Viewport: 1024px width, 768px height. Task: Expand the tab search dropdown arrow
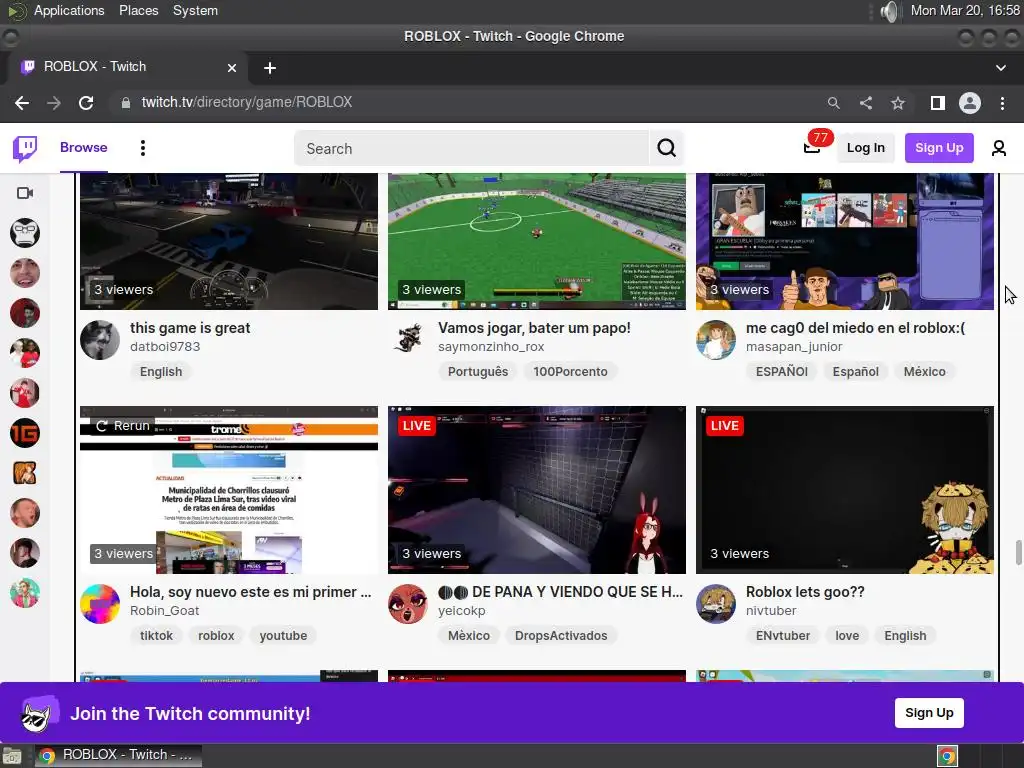[1000, 68]
